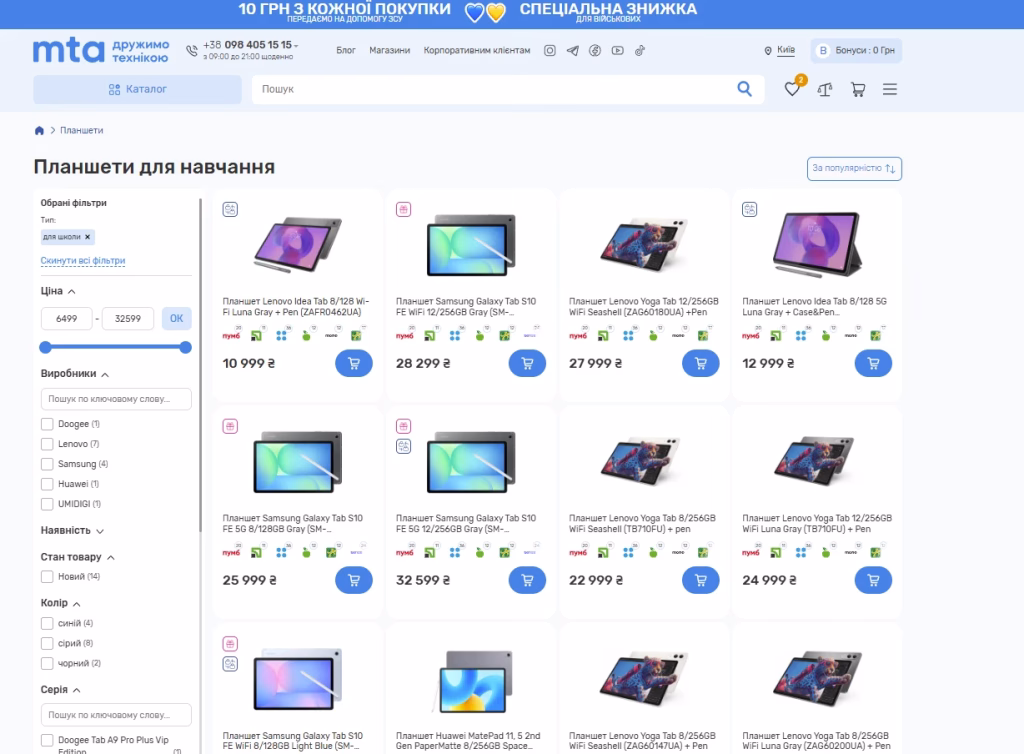Click gift badge on 28 299 ₴ Samsung card
Viewport: 1024px width, 754px height.
click(x=404, y=210)
